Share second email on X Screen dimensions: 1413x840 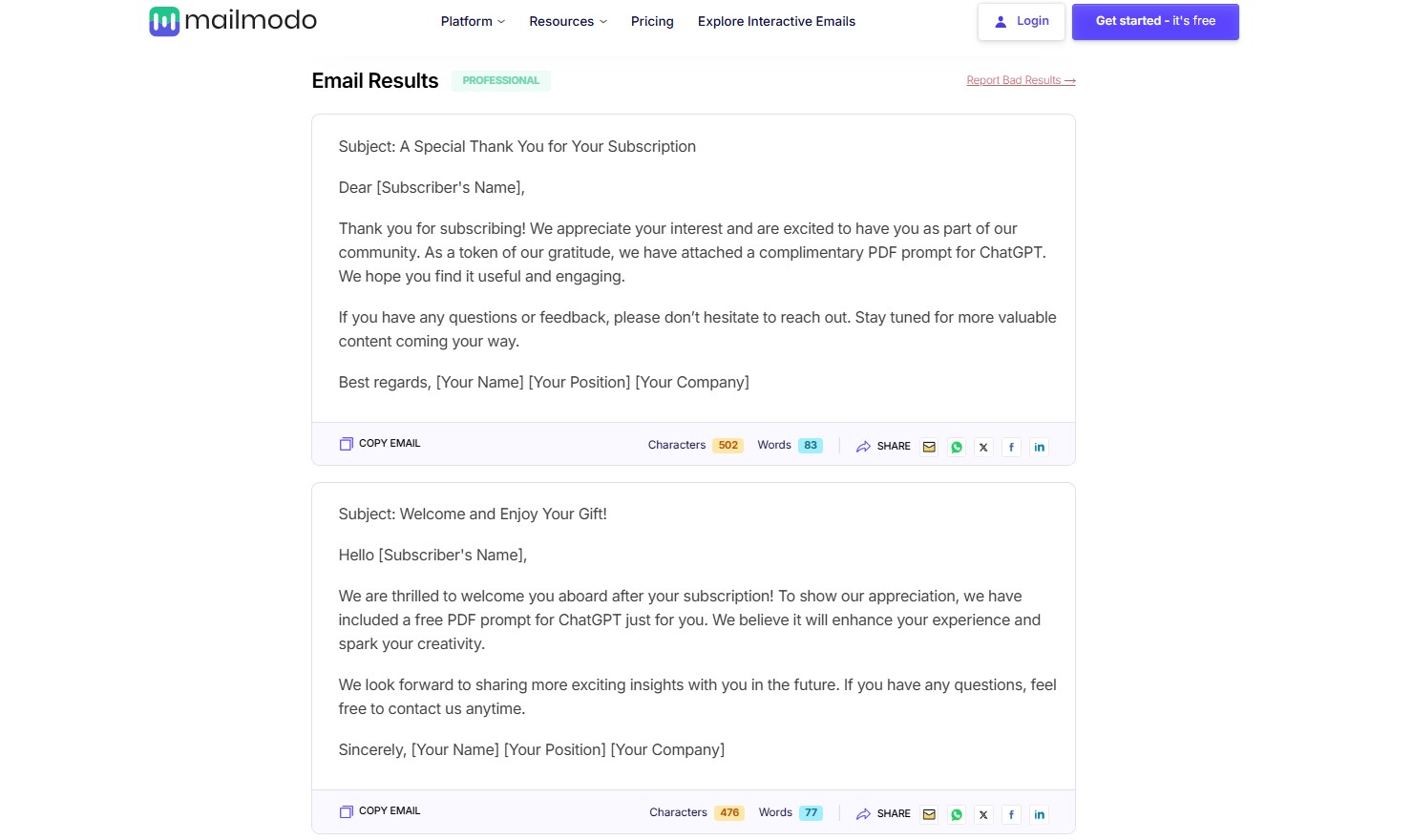[983, 814]
